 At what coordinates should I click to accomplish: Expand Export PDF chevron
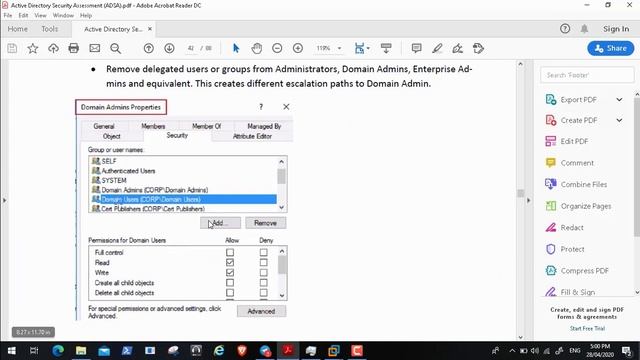click(619, 100)
